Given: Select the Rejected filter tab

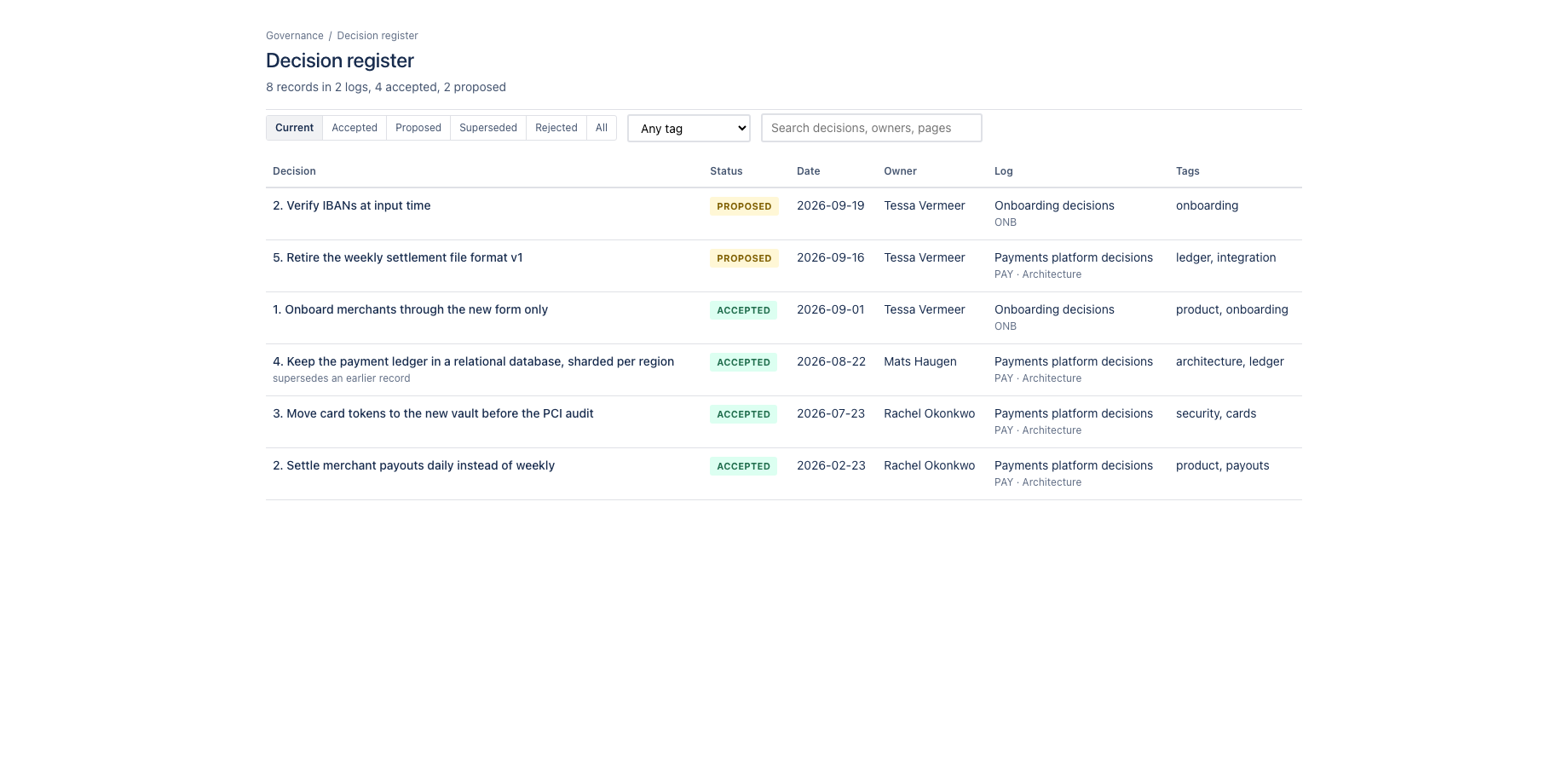Looking at the screenshot, I should 556,128.
